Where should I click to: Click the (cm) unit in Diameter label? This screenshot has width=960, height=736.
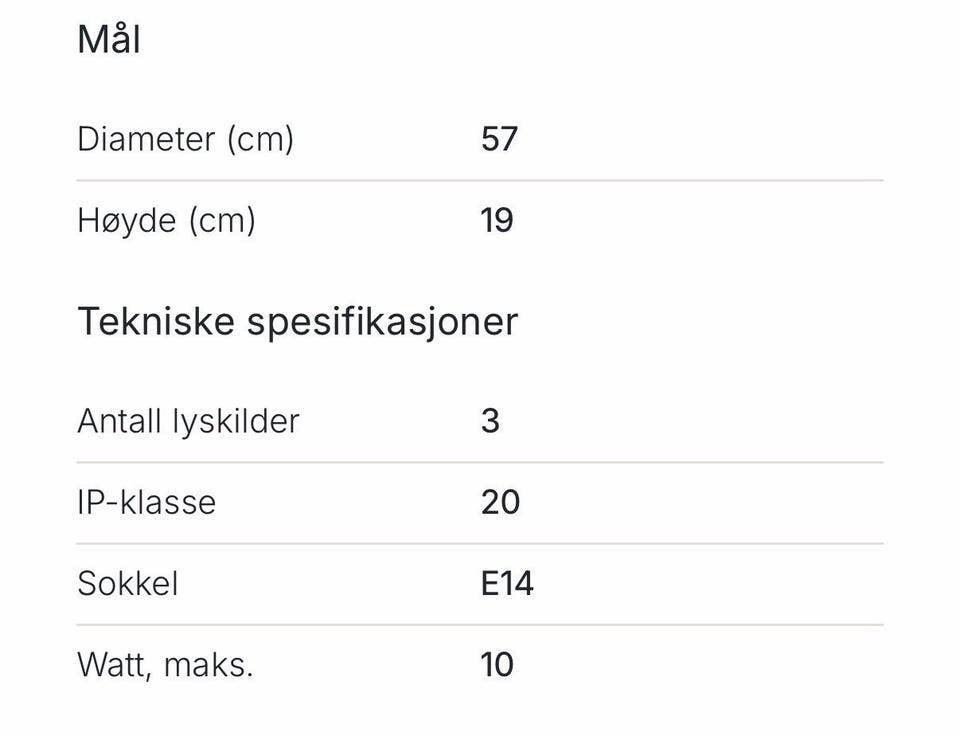click(x=260, y=139)
